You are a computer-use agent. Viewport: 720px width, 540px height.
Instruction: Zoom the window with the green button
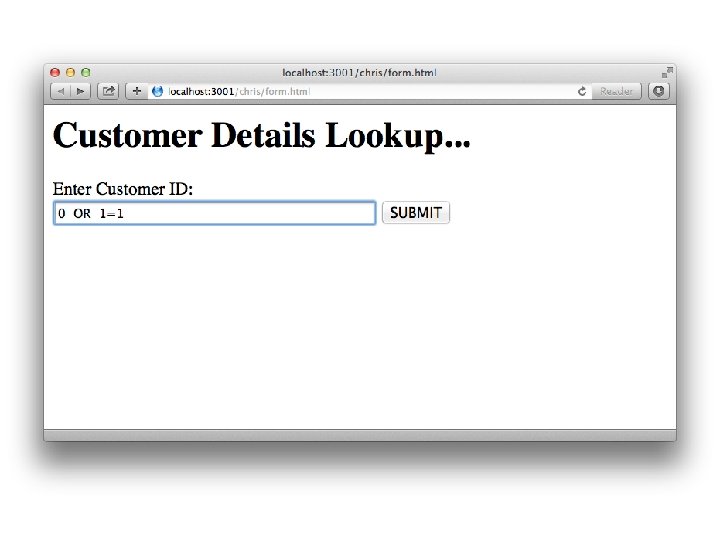click(x=85, y=73)
